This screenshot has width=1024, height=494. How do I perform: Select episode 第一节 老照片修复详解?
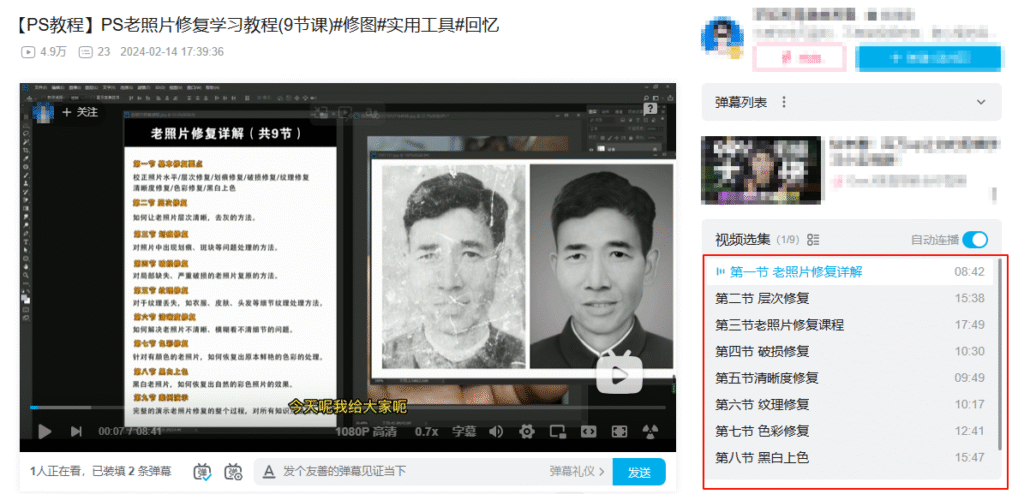pos(850,272)
